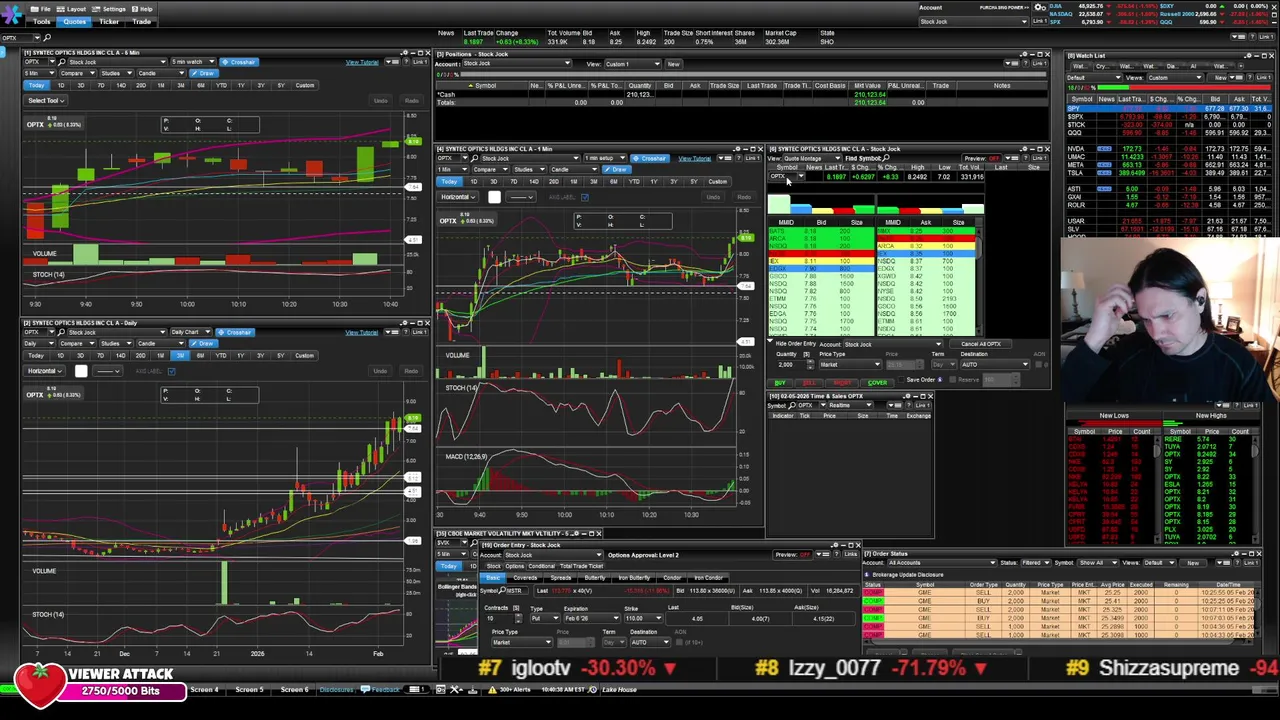The height and width of the screenshot is (720, 1280).
Task: Open the AUTO Destination dropdown in Level 2 order entry
Action: (994, 364)
